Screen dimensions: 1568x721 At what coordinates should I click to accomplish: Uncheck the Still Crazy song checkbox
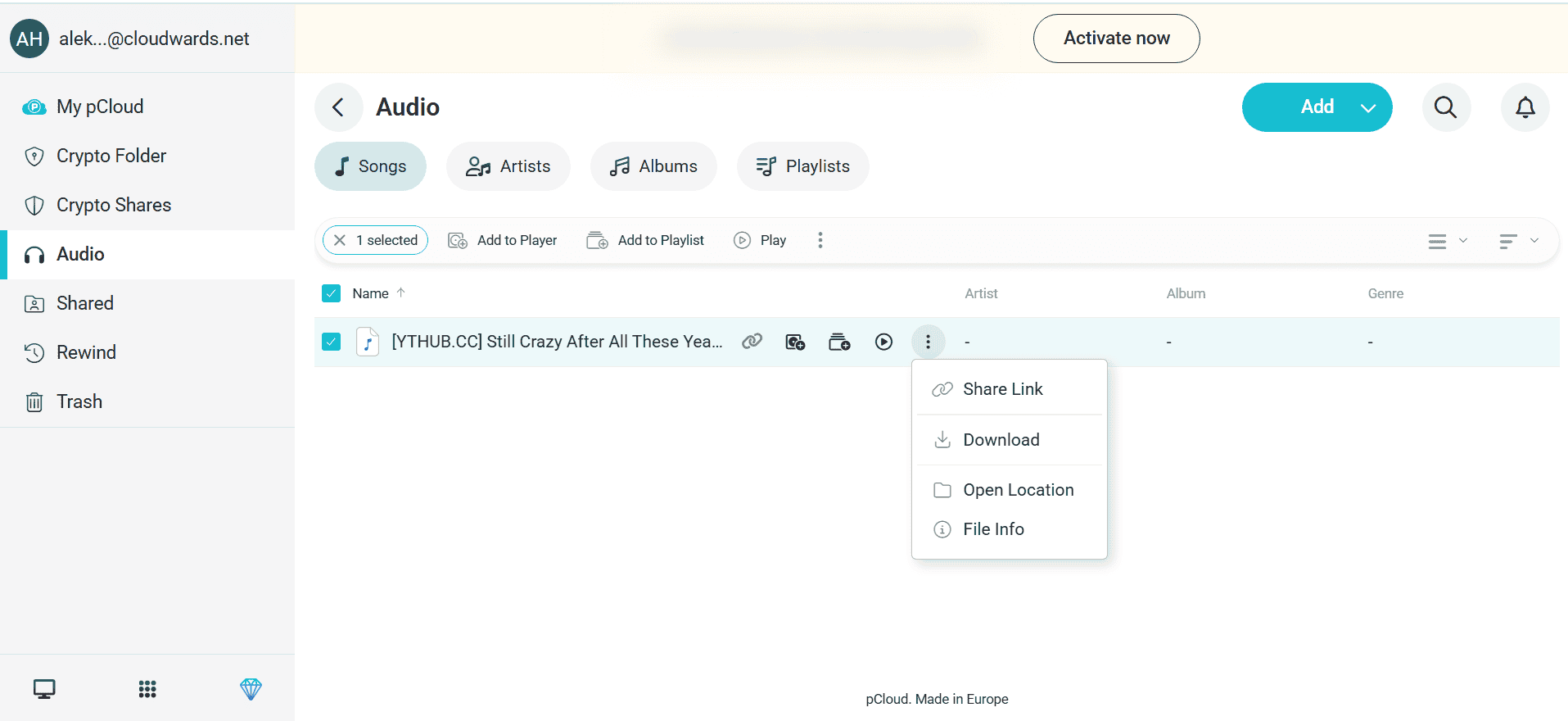point(331,342)
